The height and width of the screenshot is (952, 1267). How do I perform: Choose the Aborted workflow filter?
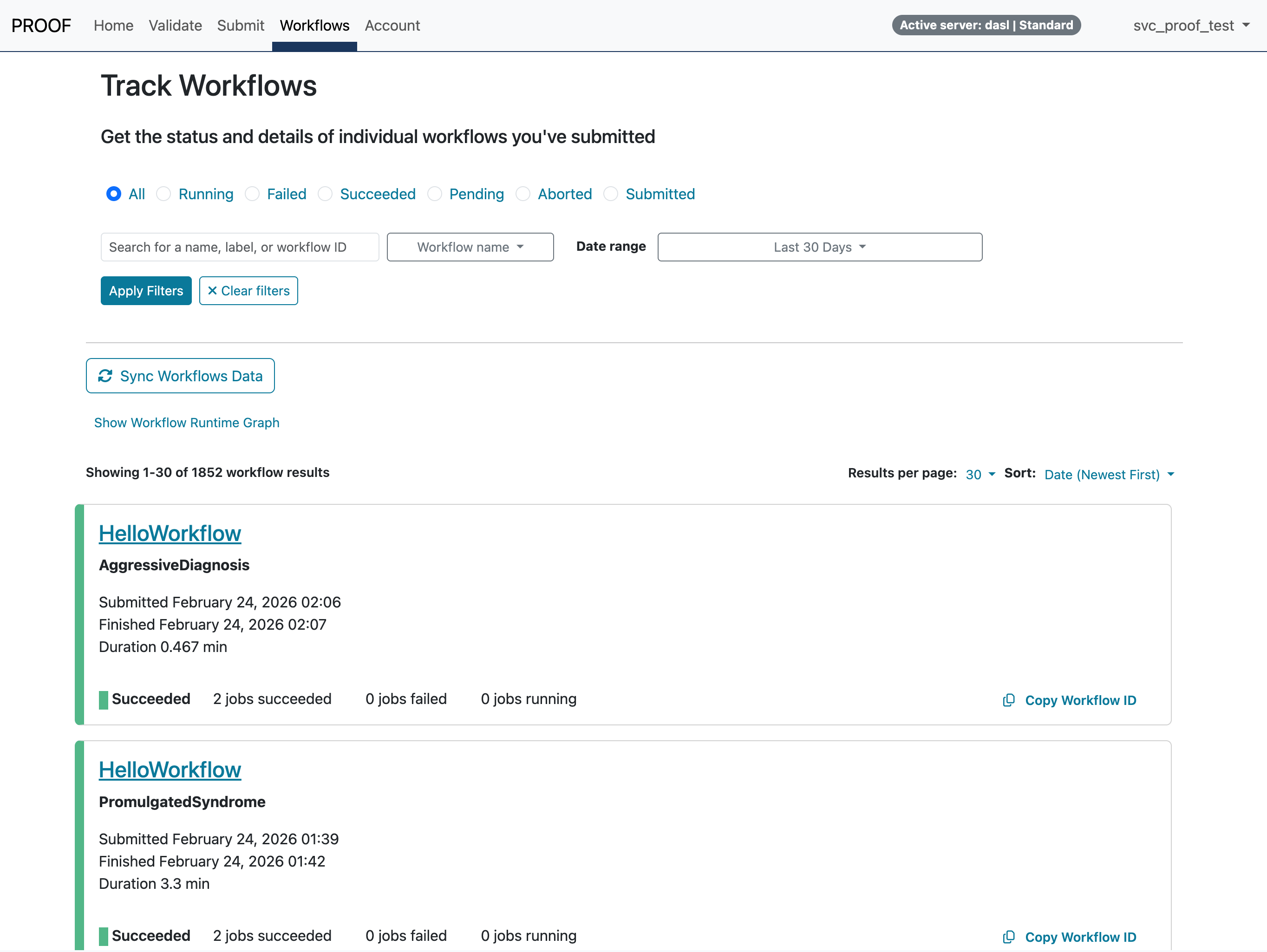523,194
